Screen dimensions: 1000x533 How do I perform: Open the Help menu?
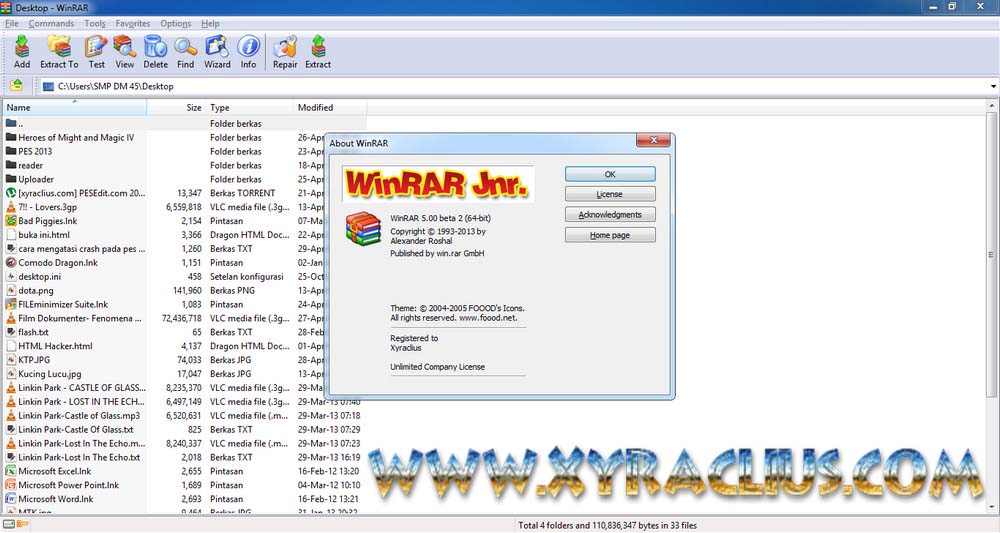(x=210, y=24)
